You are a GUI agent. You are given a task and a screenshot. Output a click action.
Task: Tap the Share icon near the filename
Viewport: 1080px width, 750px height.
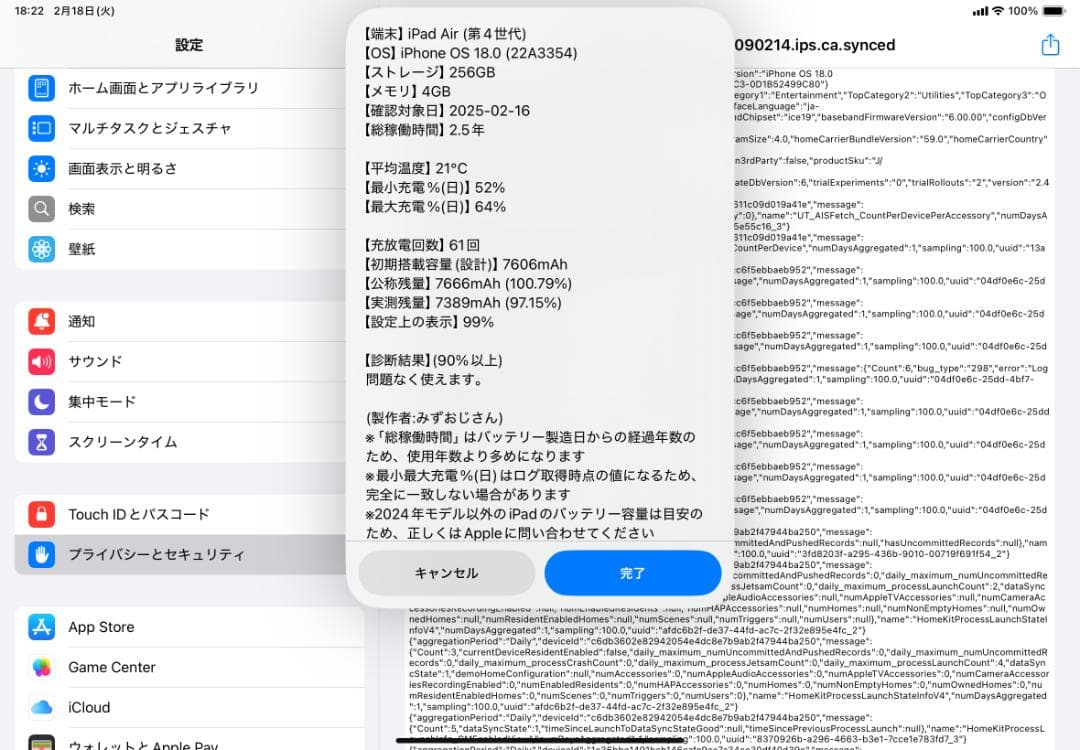1049,44
